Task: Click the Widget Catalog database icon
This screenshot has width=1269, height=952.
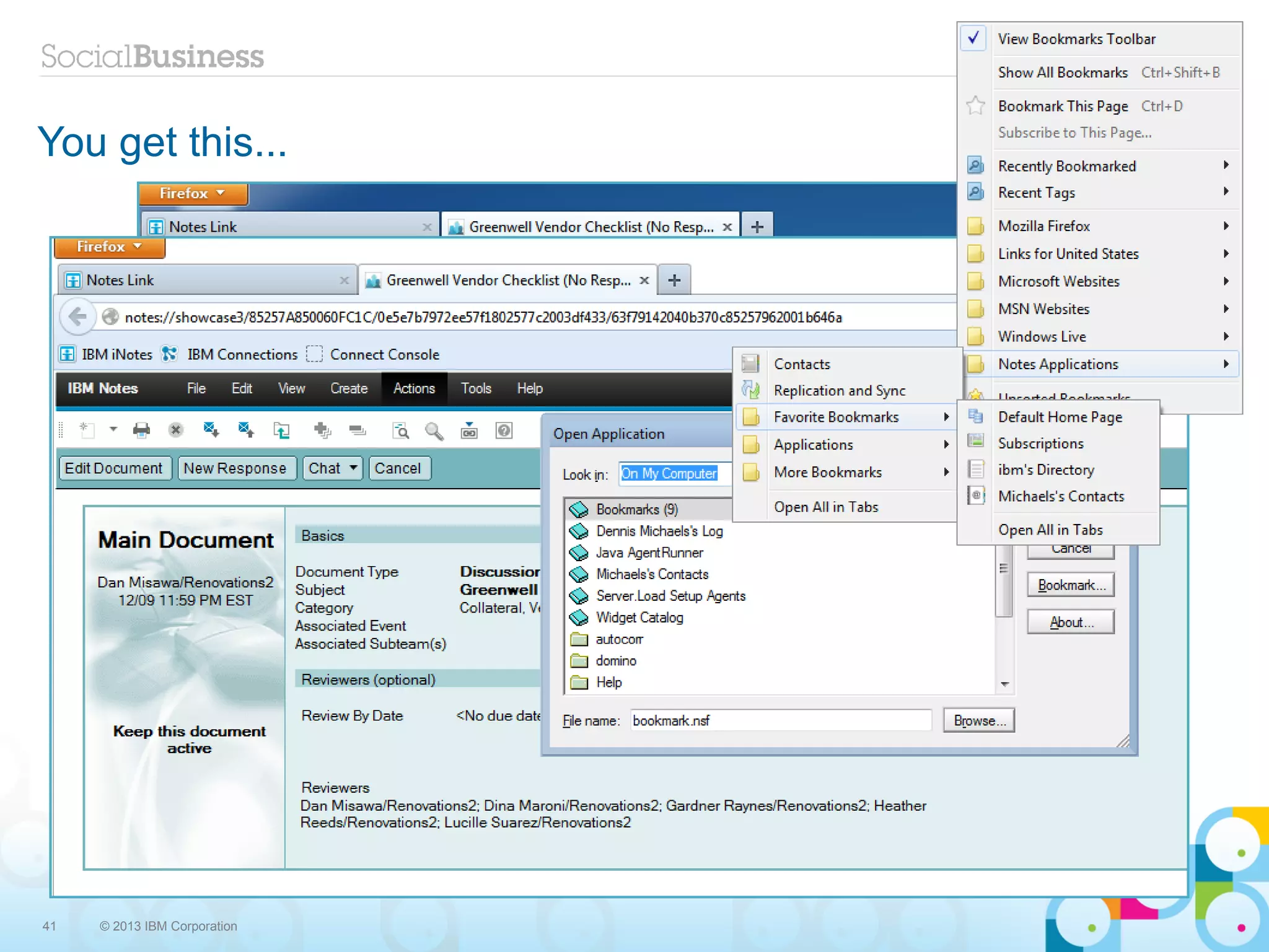Action: pos(579,618)
